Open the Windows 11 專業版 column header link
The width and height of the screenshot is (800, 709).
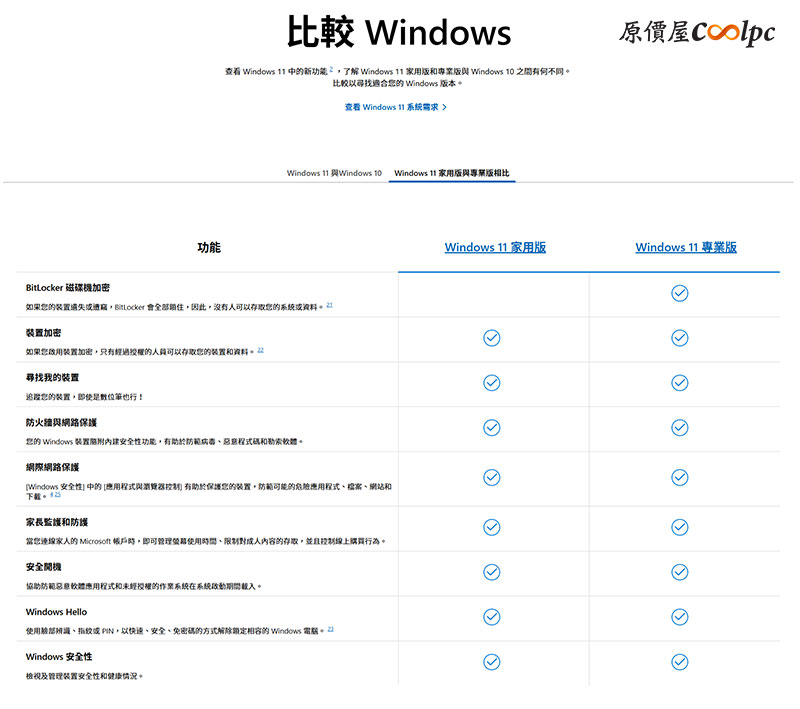[x=686, y=247]
